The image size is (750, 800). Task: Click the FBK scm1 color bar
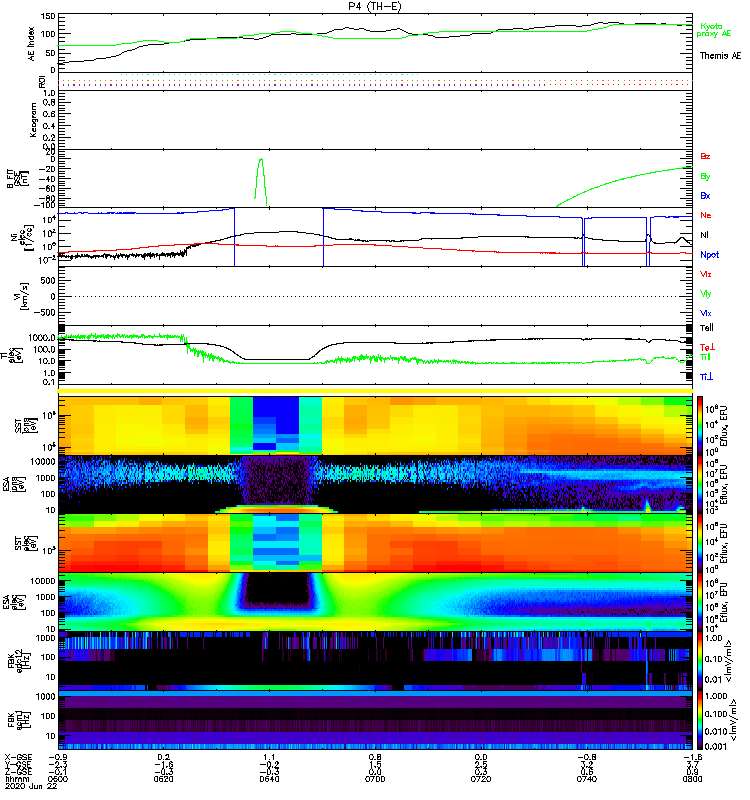[700, 719]
